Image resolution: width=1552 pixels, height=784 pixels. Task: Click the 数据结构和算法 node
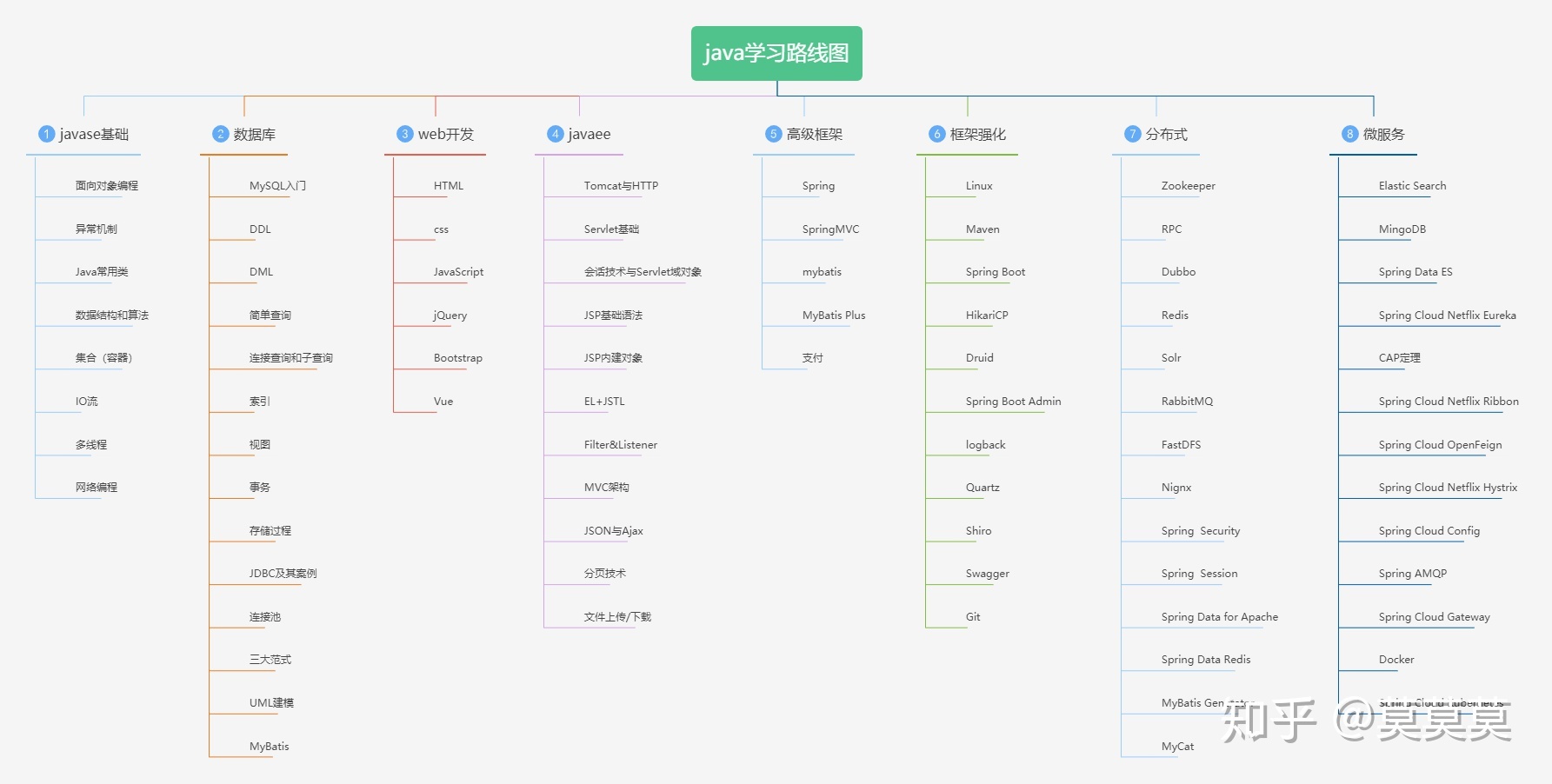pyautogui.click(x=112, y=316)
